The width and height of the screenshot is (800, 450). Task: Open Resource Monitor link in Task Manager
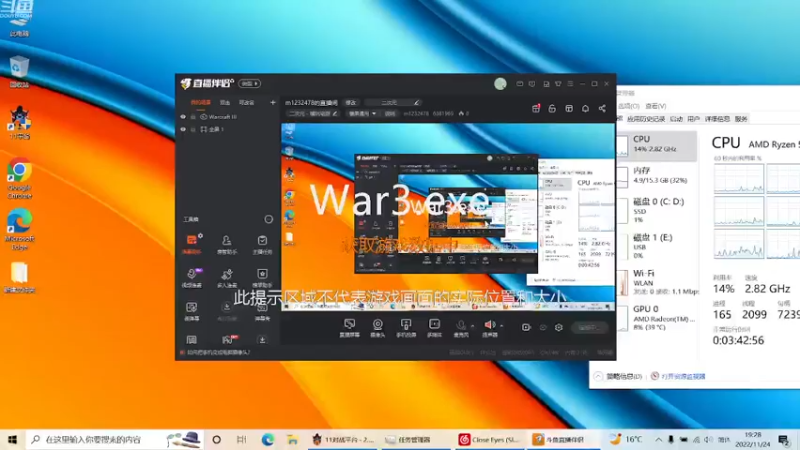[678, 377]
